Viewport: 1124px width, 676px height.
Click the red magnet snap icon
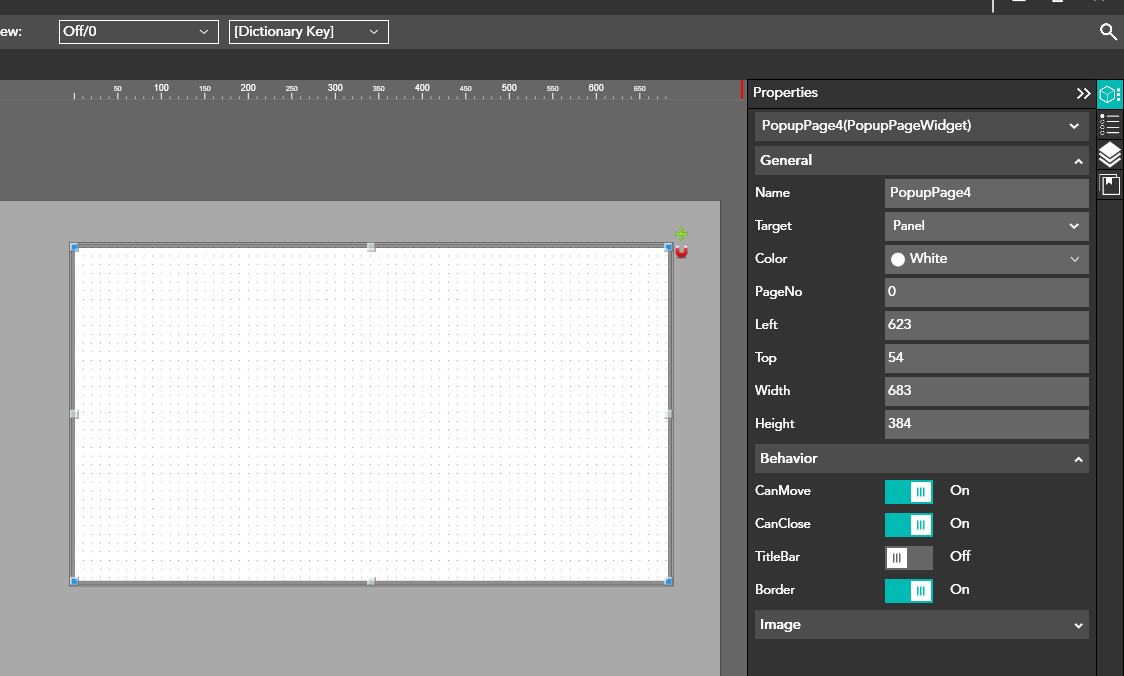(681, 251)
